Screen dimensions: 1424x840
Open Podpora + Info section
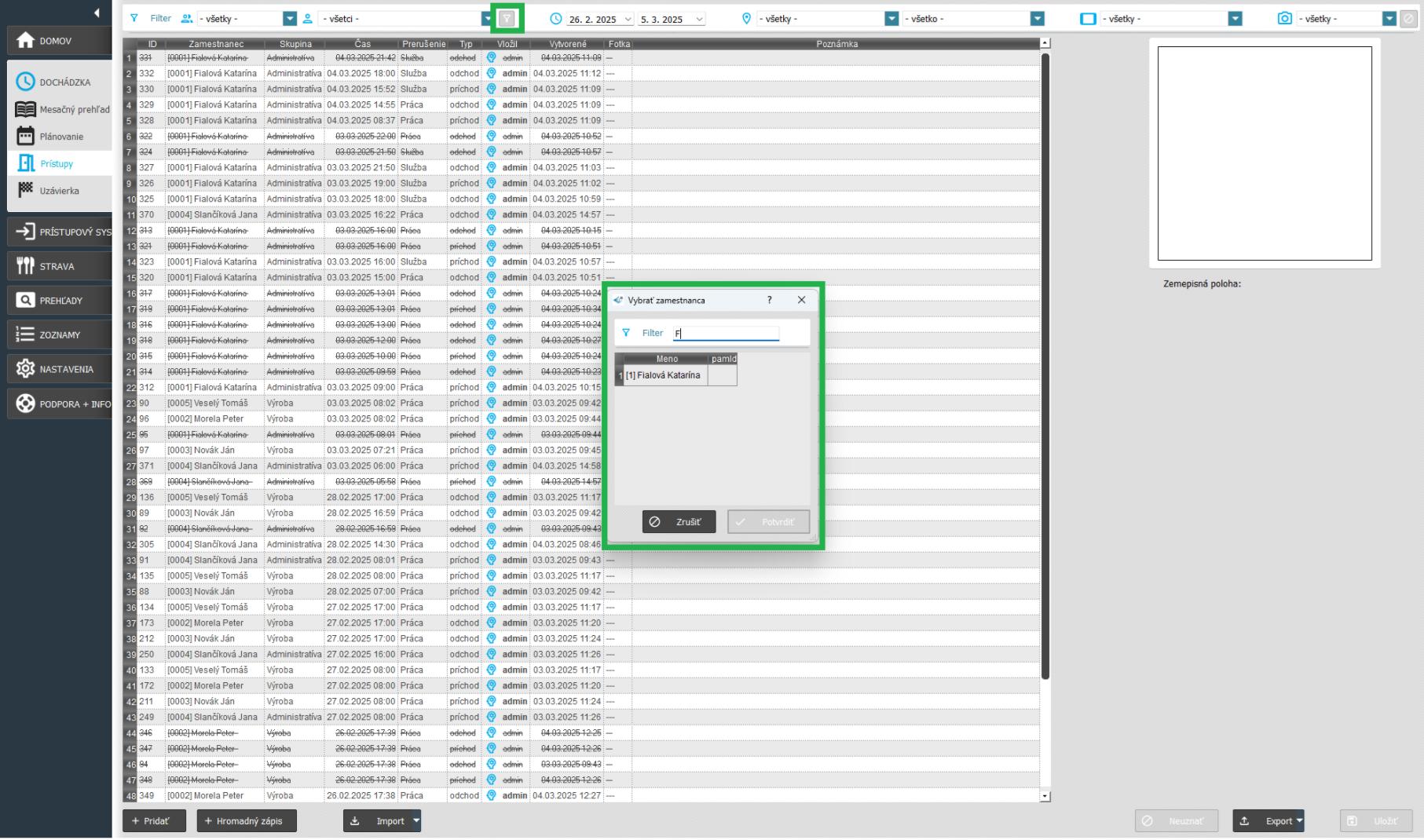coord(59,404)
